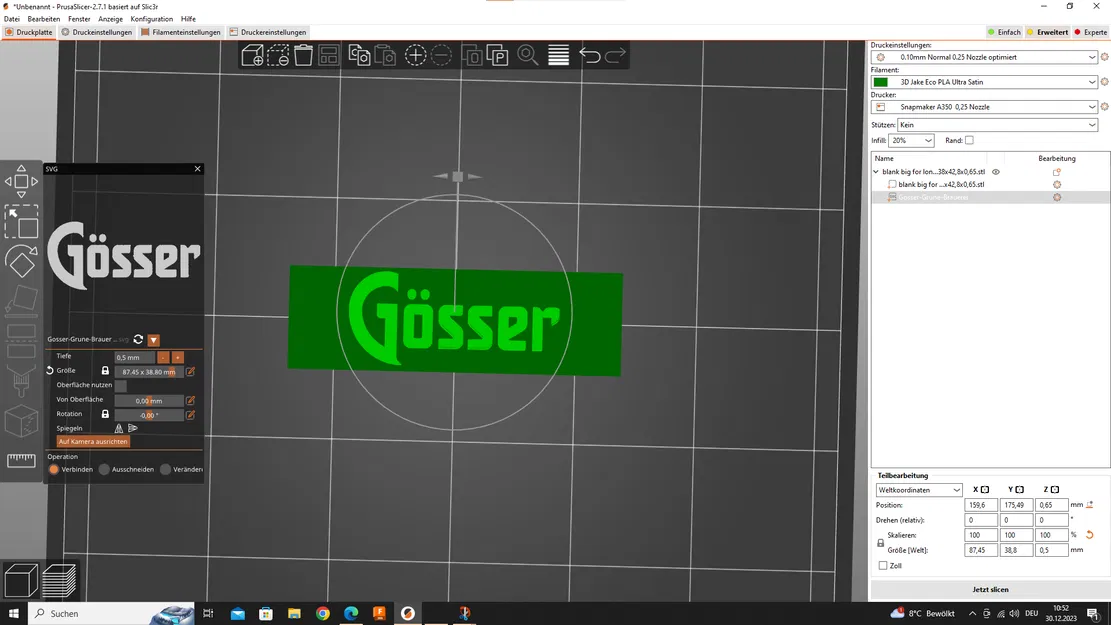Toggle the Größe aspect ratio lock
This screenshot has height=625, width=1111.
coord(105,371)
